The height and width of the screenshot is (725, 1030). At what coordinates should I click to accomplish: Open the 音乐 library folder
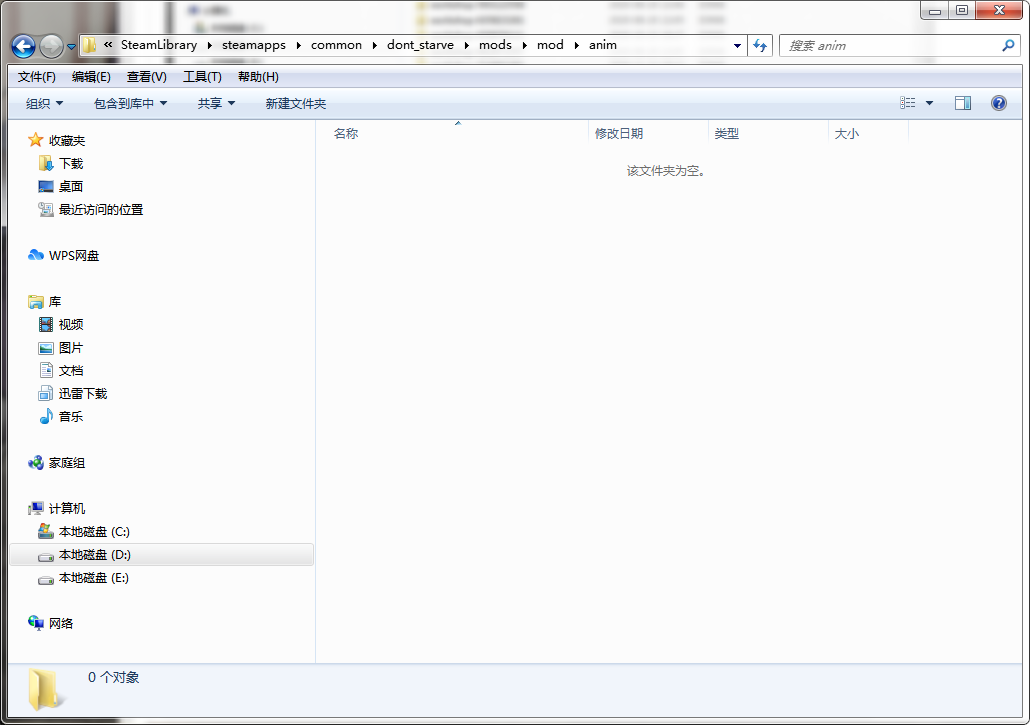70,417
